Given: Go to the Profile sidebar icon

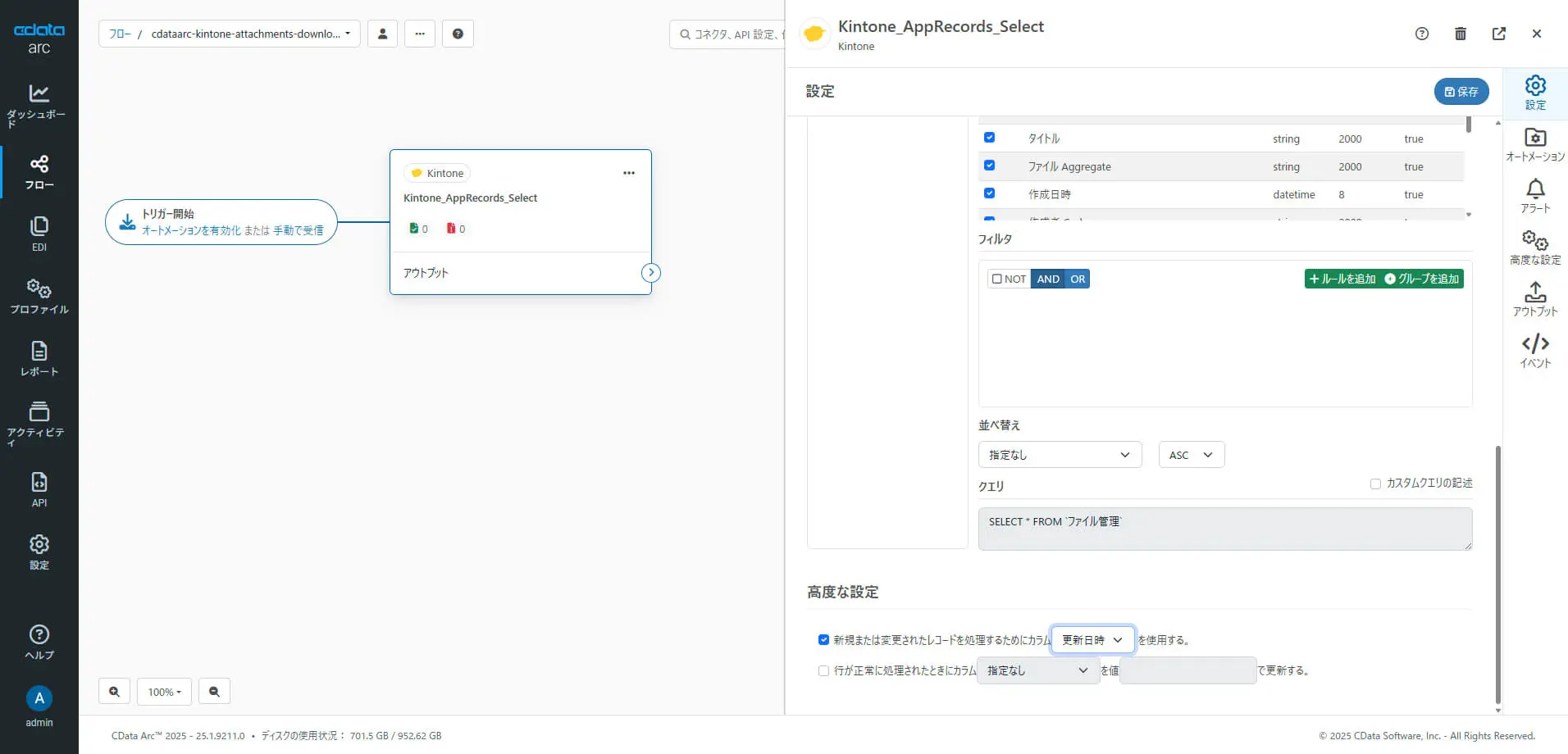Looking at the screenshot, I should tap(39, 297).
